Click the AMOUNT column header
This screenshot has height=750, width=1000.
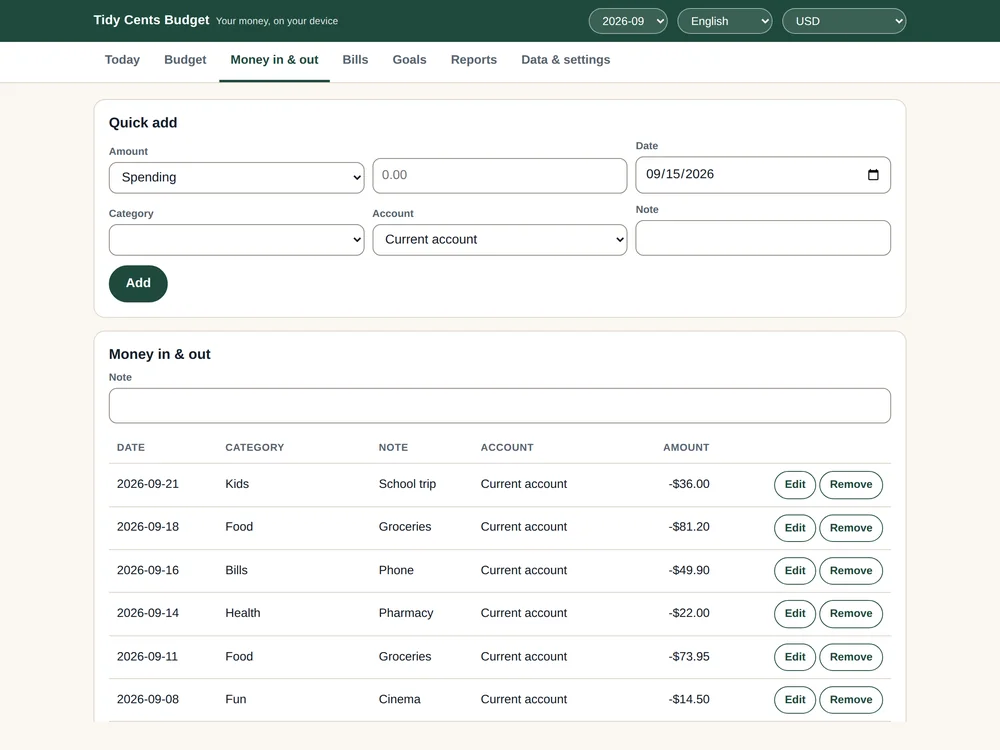686,448
